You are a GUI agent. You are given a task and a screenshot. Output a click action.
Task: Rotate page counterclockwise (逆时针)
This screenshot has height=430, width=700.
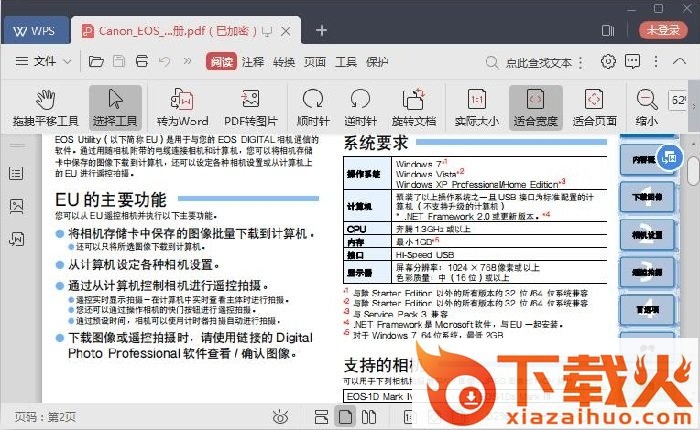360,108
